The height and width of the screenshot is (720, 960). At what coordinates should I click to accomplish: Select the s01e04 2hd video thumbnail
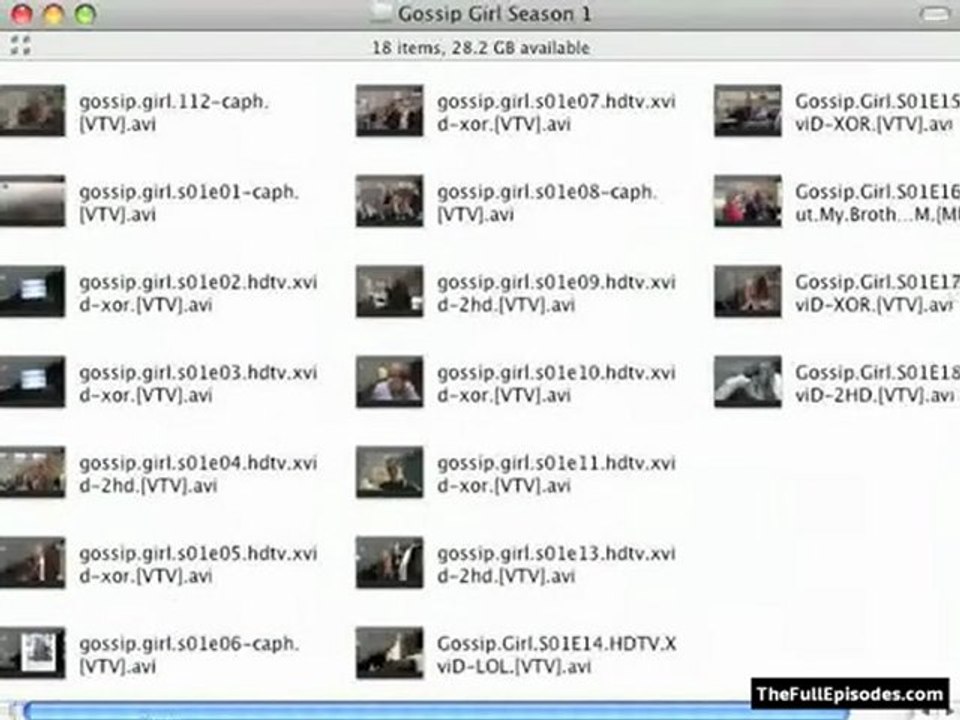point(32,472)
